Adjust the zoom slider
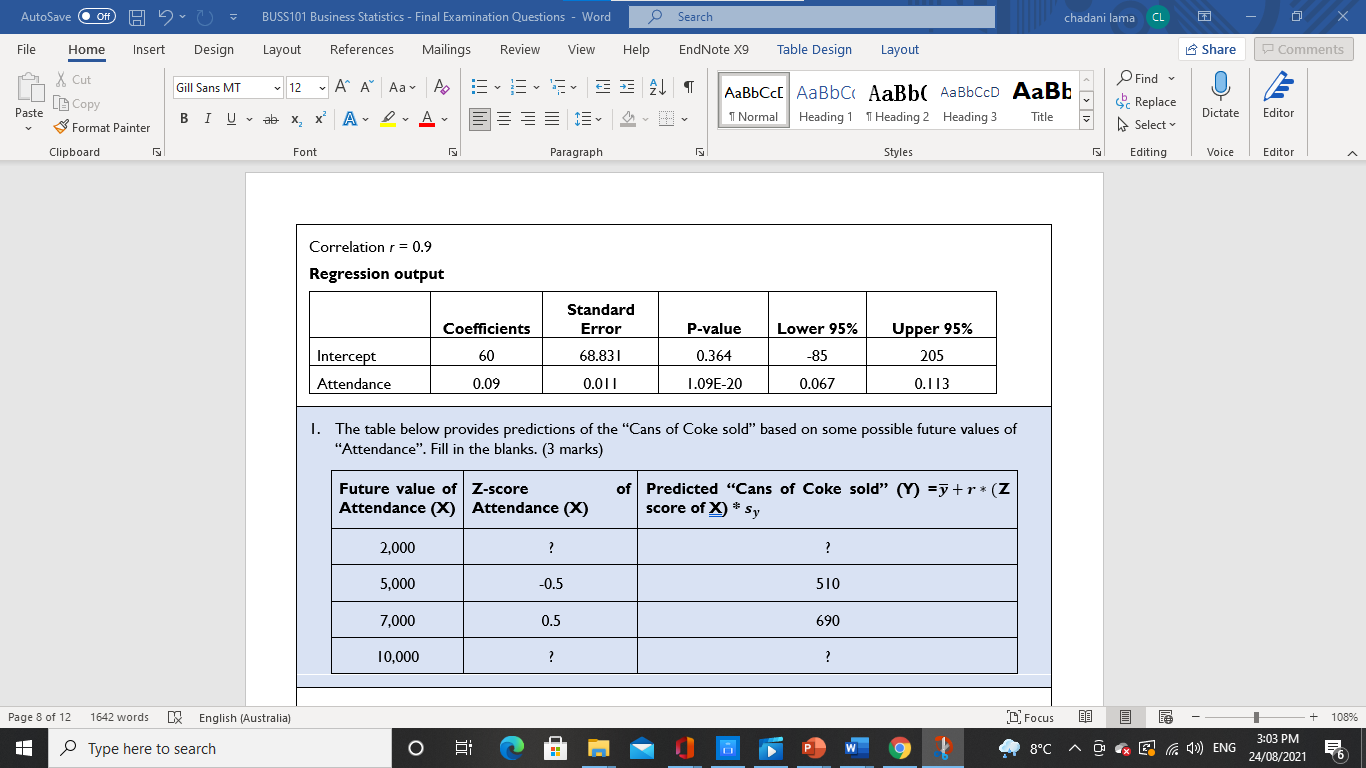The height and width of the screenshot is (768, 1366). tap(1255, 717)
